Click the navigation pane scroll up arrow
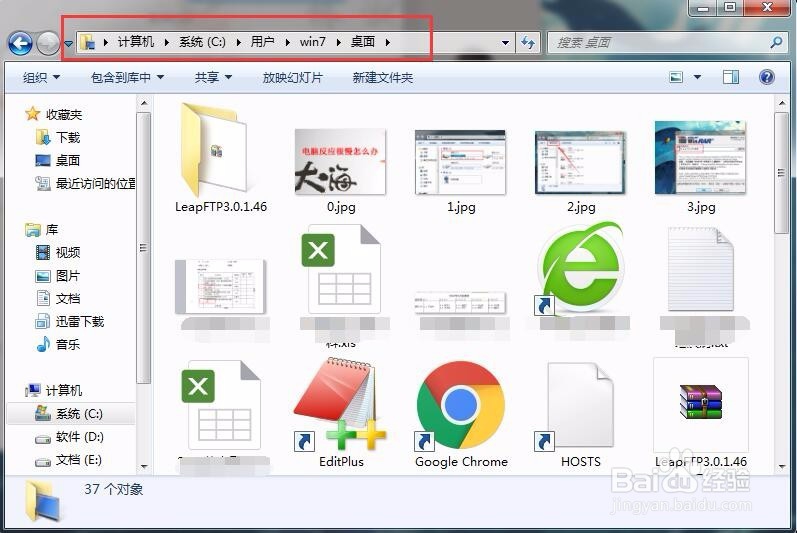This screenshot has width=797, height=533. coord(144,103)
